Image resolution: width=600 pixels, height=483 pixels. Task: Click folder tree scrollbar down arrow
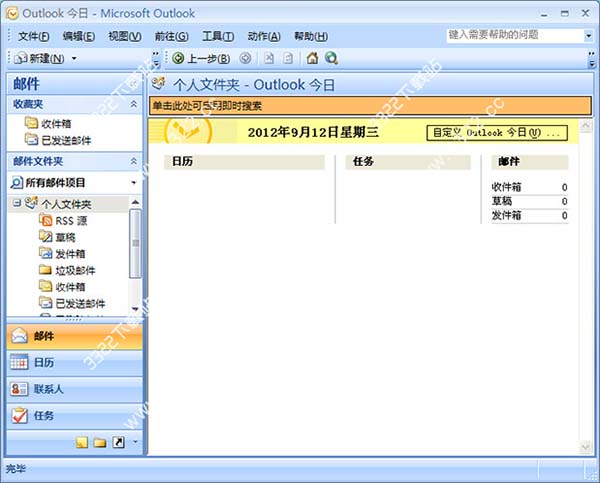tap(135, 308)
